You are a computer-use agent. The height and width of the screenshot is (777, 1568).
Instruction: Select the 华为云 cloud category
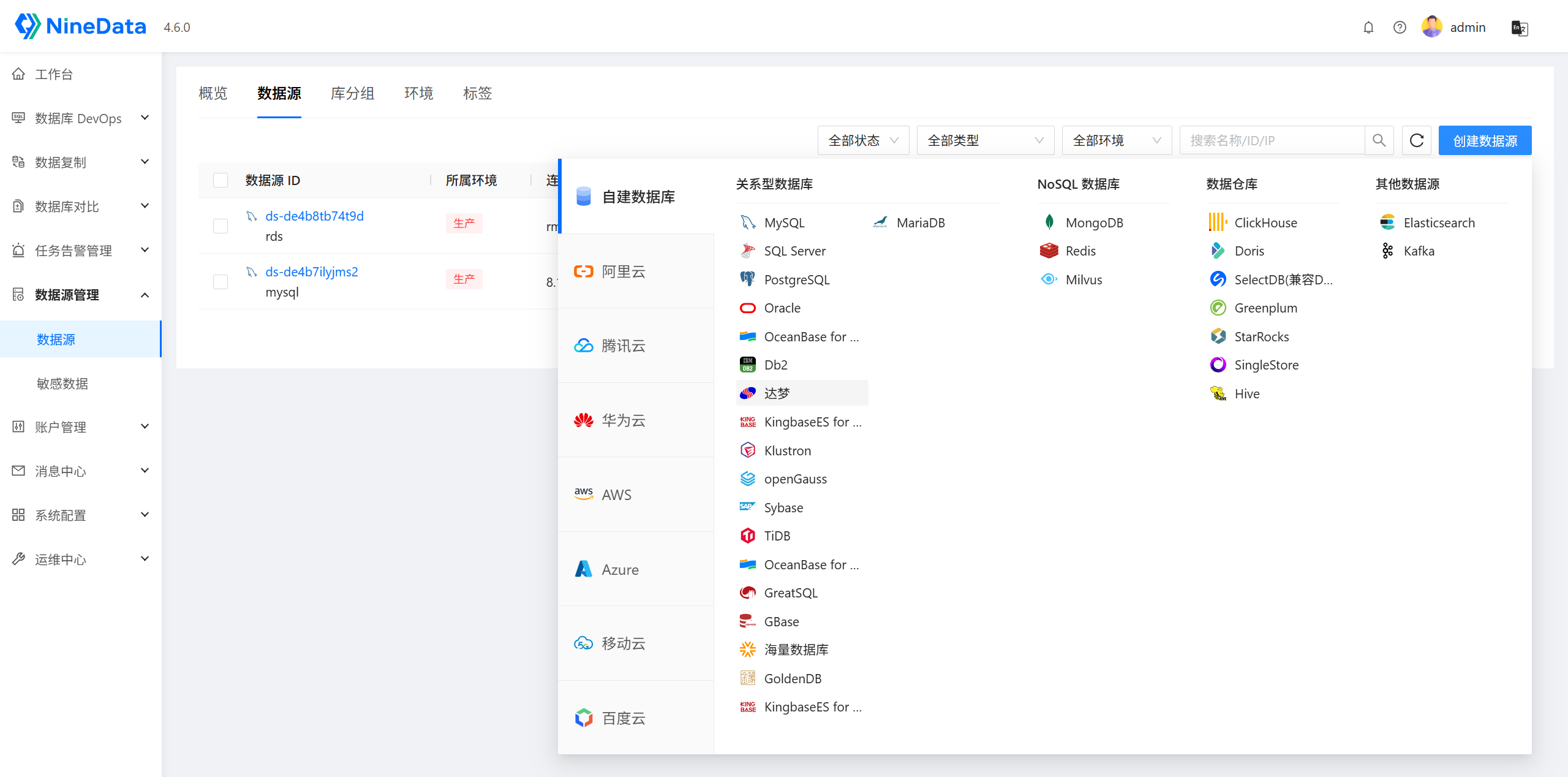[636, 420]
